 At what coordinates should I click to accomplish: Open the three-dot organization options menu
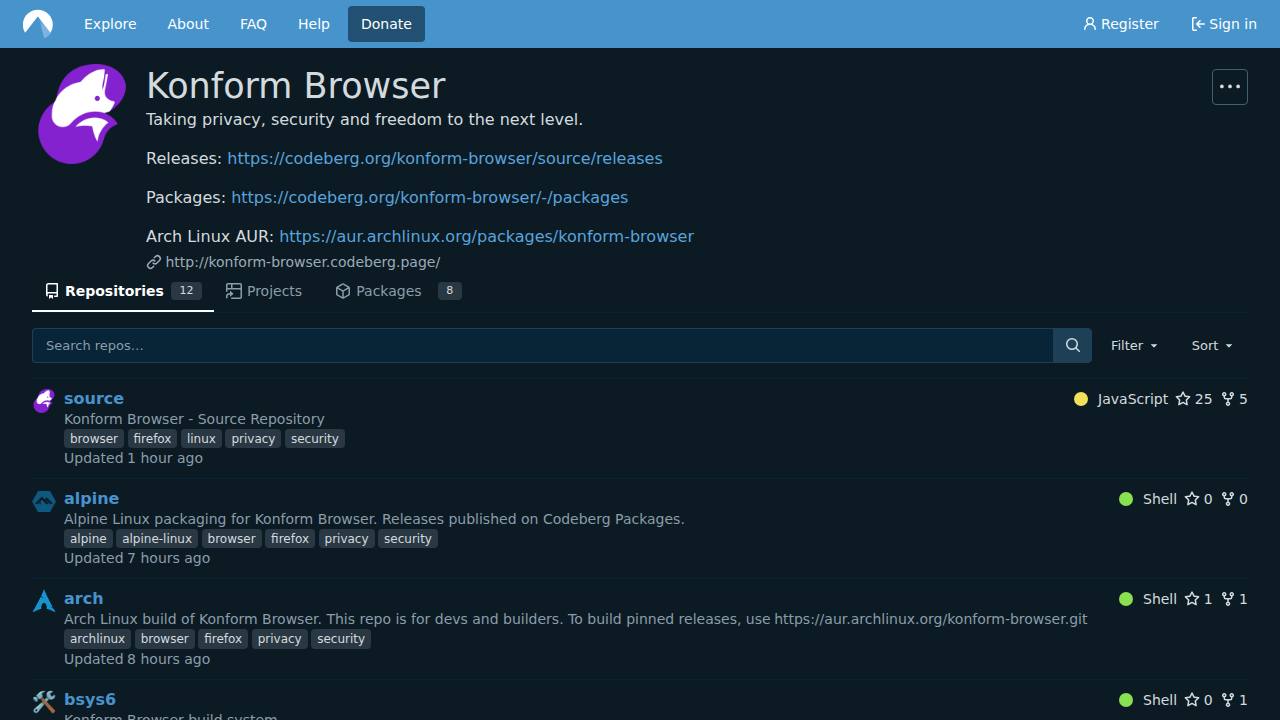point(1230,87)
